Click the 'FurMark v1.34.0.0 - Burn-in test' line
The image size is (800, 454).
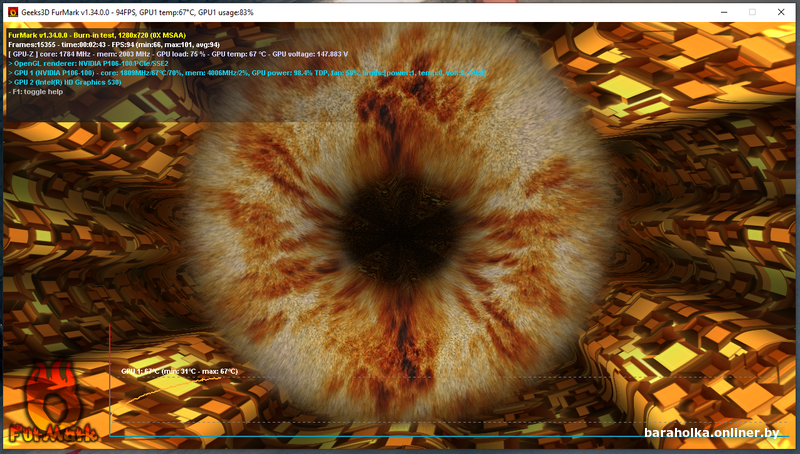click(x=97, y=35)
